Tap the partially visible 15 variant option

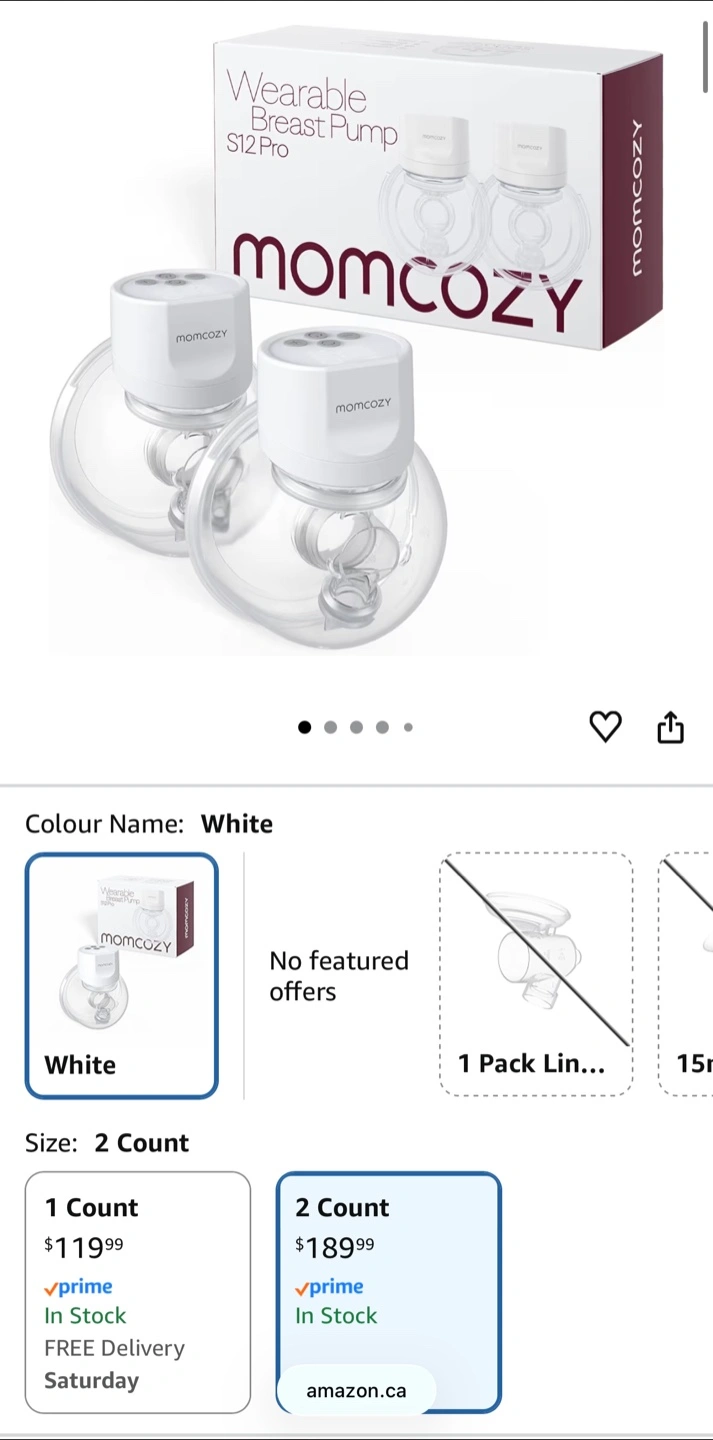click(x=686, y=975)
